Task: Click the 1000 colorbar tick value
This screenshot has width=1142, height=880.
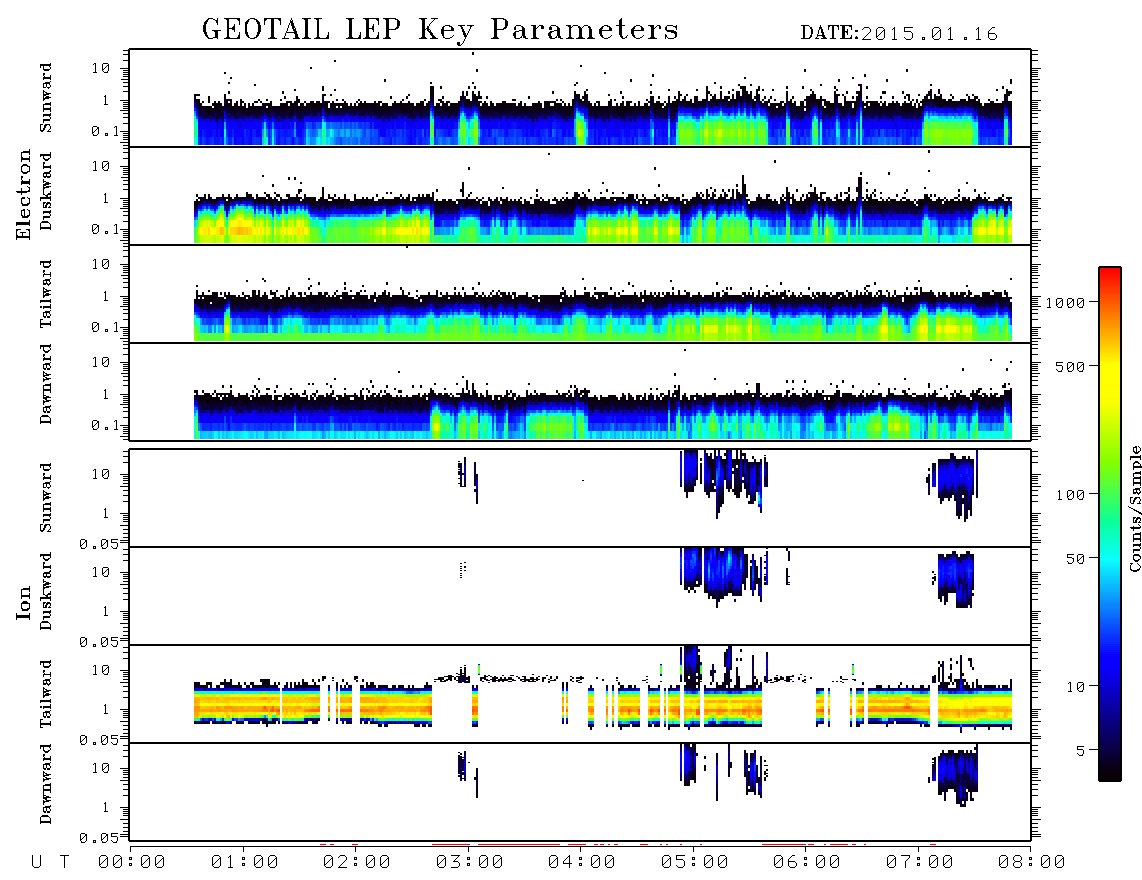Action: 1065,302
